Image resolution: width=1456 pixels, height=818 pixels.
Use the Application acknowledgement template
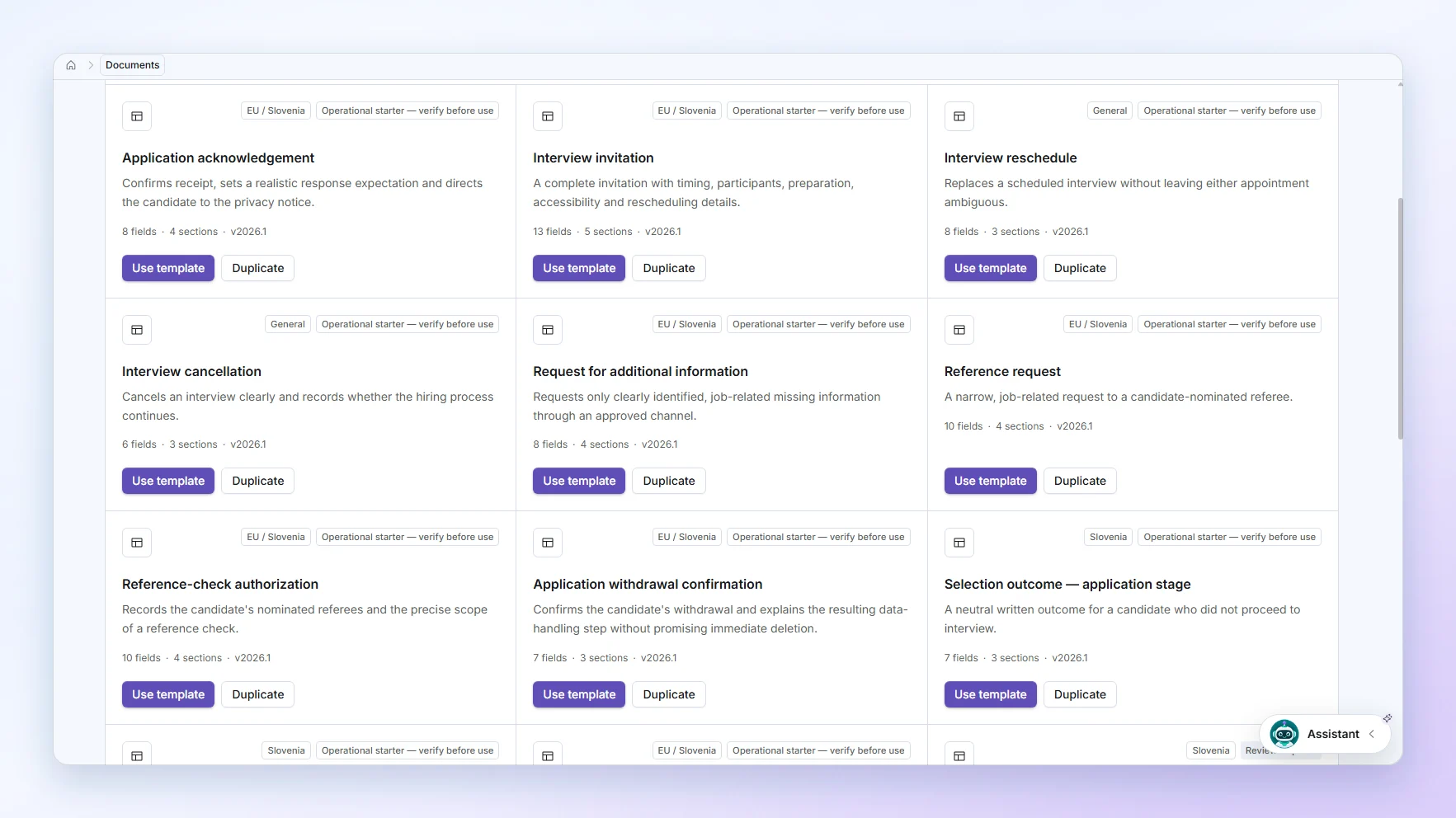tap(168, 268)
